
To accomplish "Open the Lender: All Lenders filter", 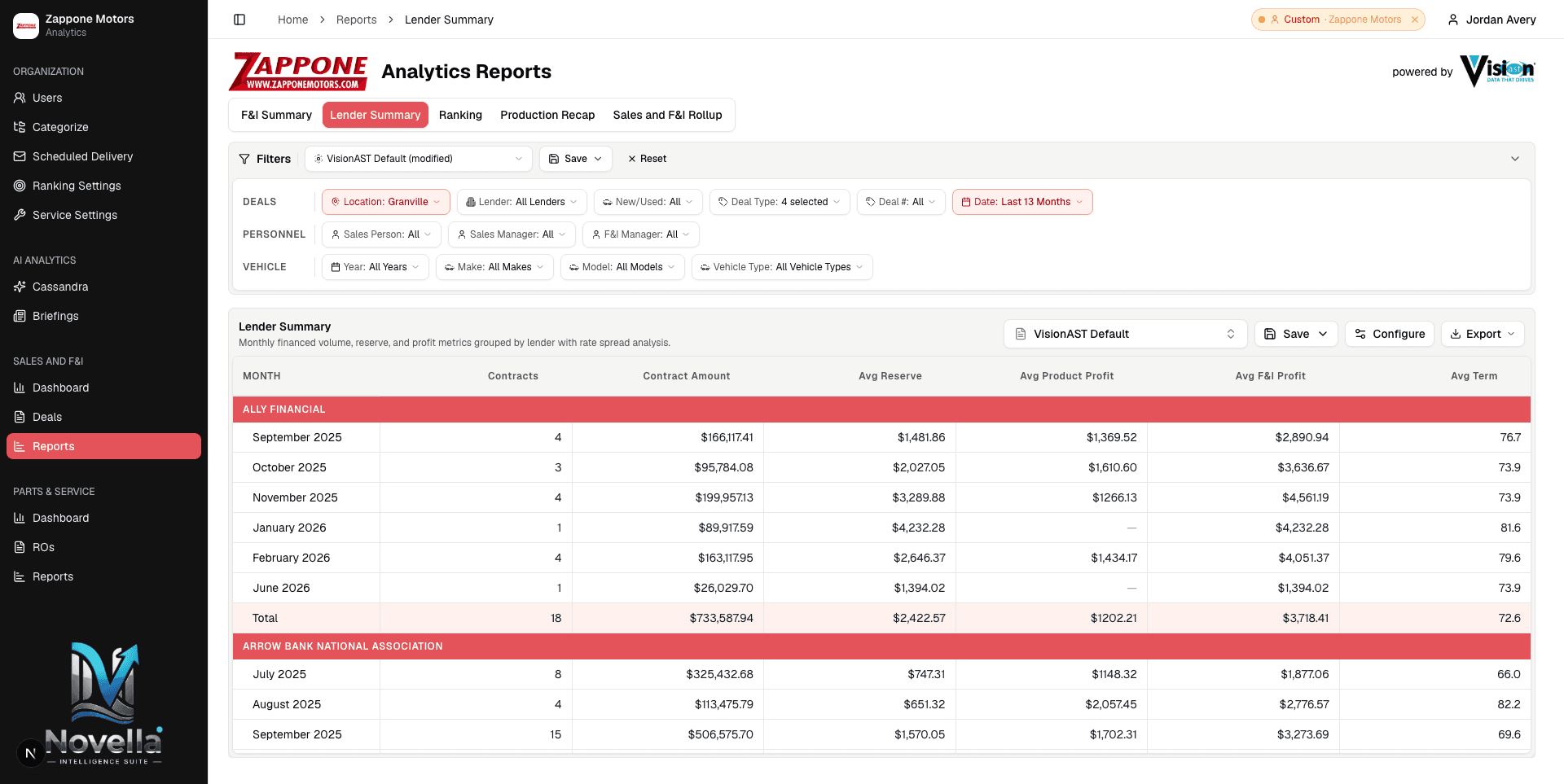I will click(x=522, y=202).
